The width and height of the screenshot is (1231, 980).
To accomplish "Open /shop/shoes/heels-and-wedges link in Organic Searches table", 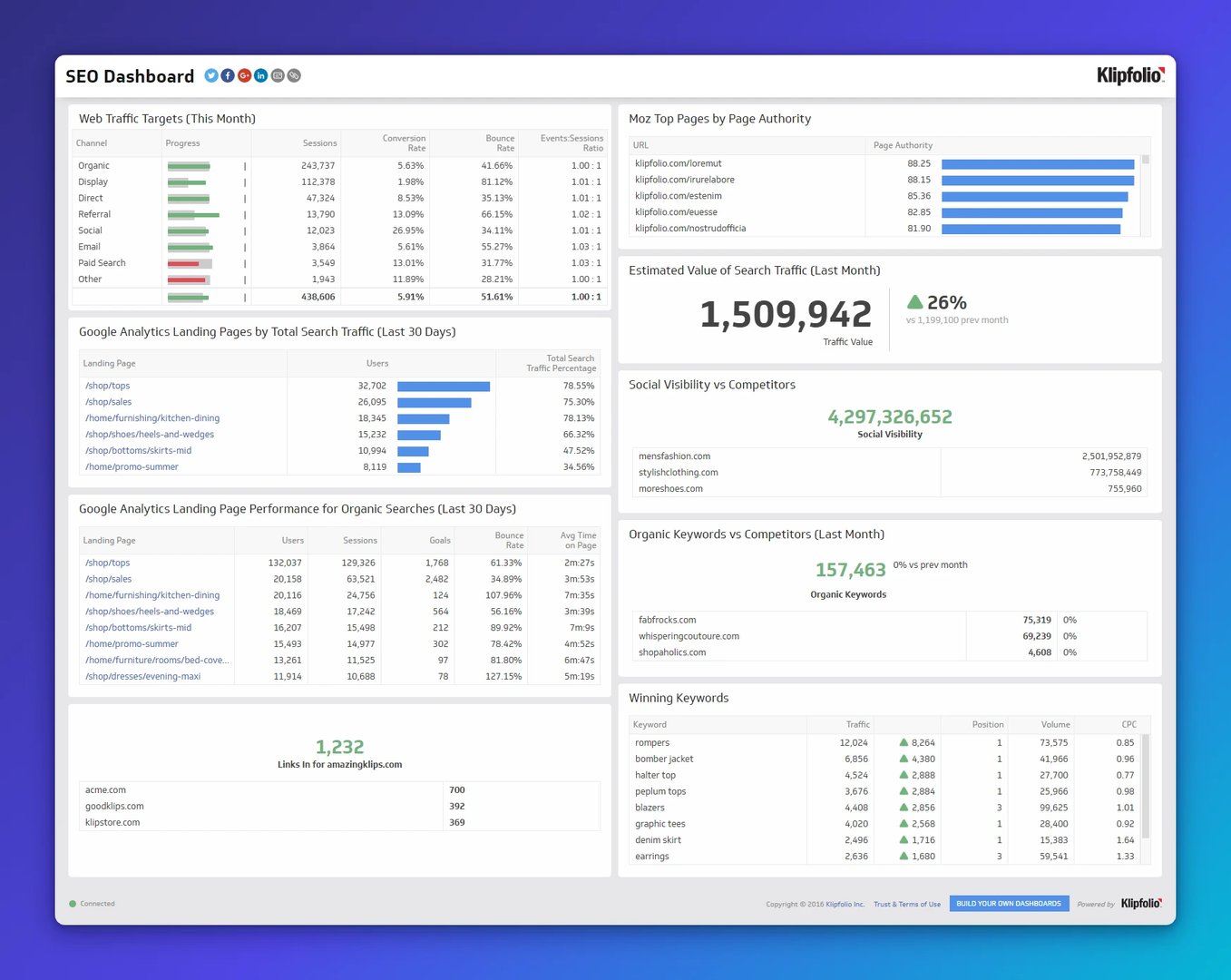I will (150, 612).
